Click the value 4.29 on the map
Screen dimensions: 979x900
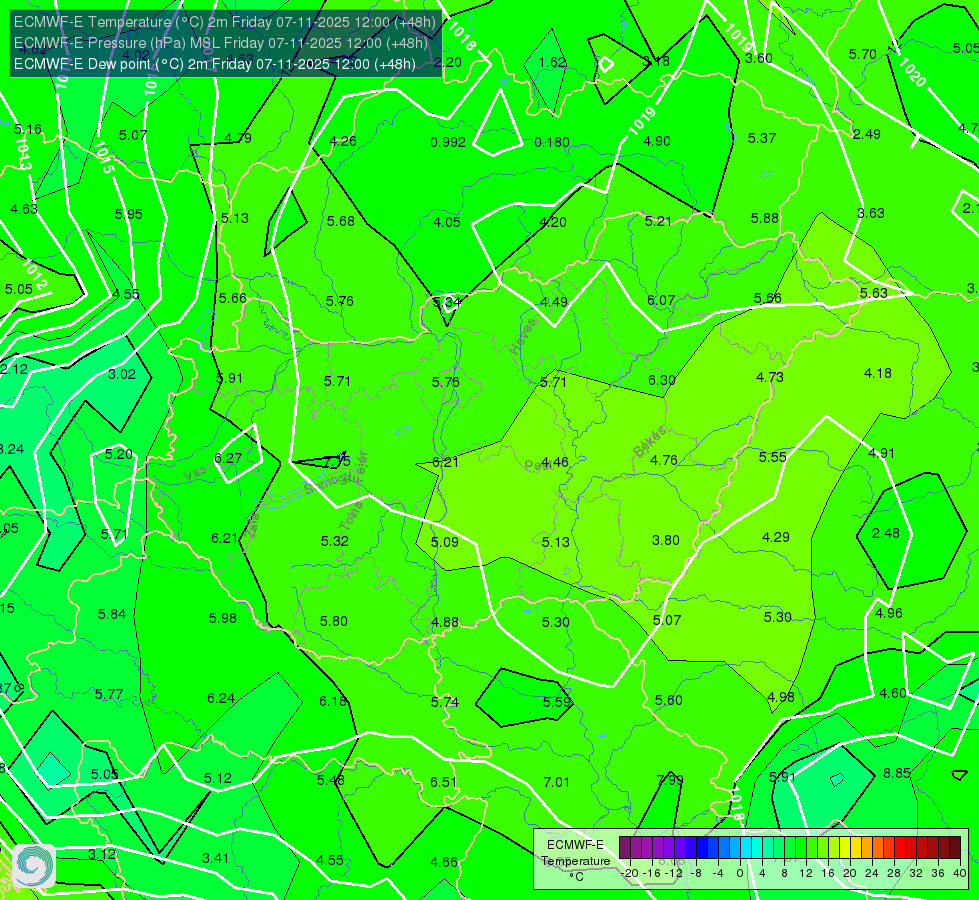776,537
